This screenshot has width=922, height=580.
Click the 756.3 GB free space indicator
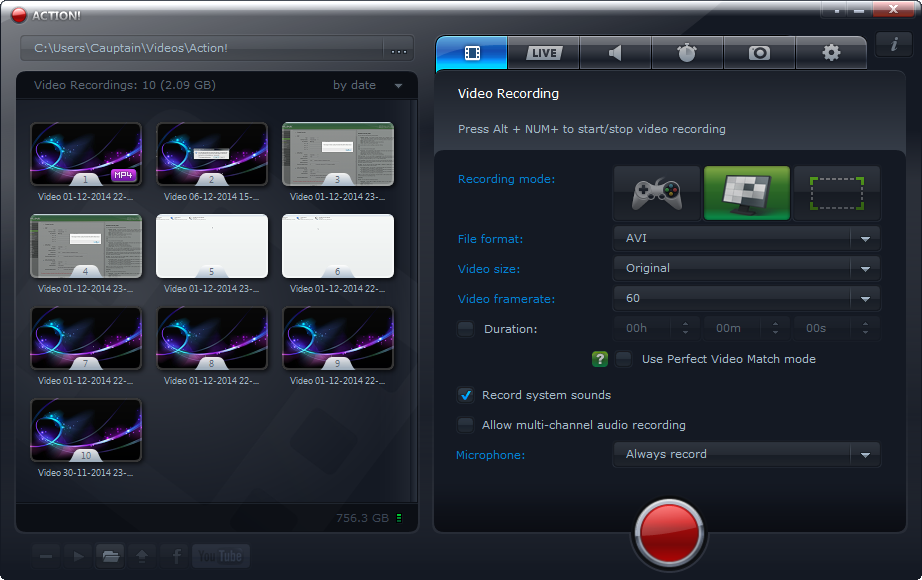(362, 518)
